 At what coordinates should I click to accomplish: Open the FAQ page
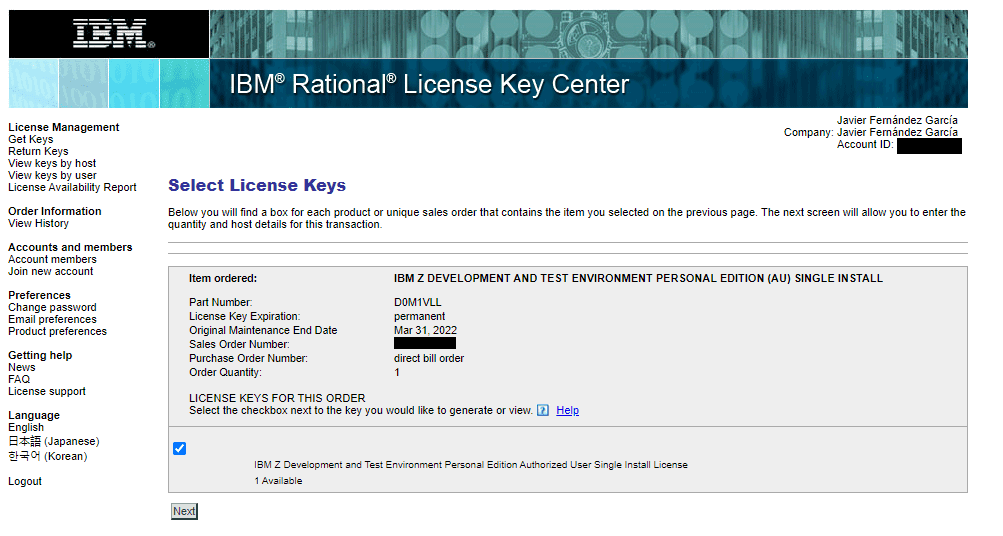[x=19, y=379]
